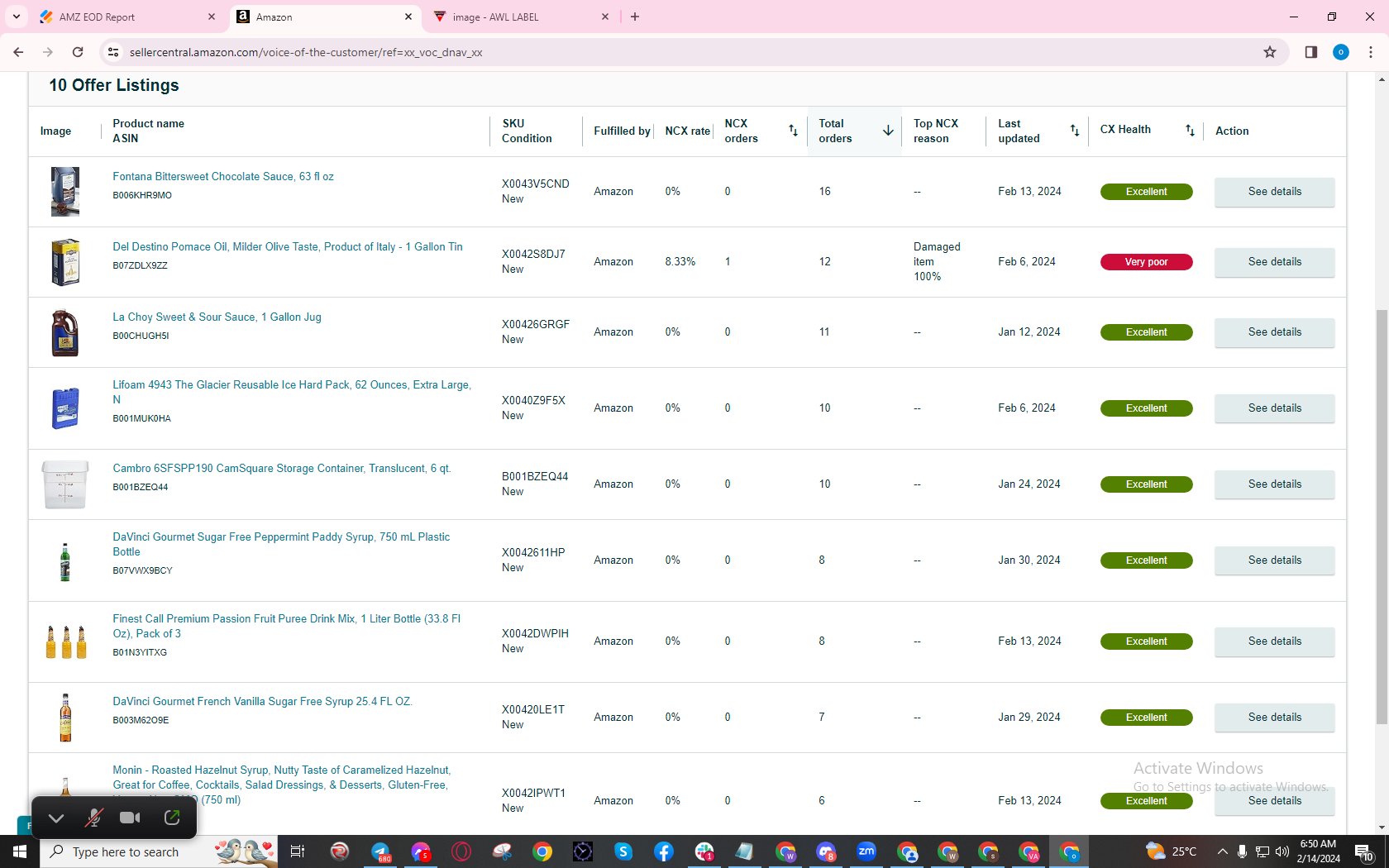1389x868 pixels.
Task: See details for Fontana Chocolate Sauce
Action: click(x=1274, y=192)
